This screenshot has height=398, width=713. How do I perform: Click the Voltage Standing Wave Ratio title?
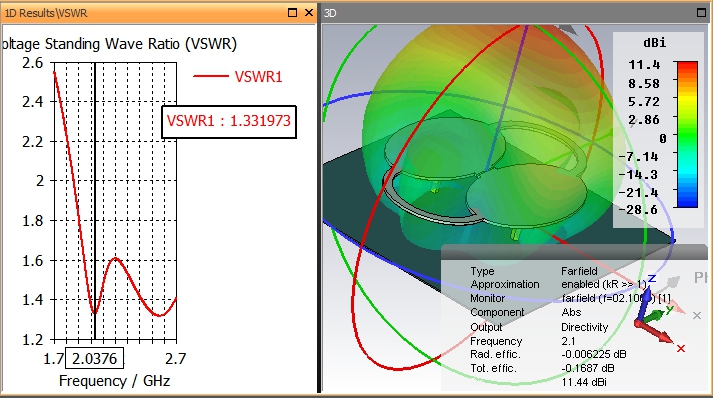(x=119, y=44)
